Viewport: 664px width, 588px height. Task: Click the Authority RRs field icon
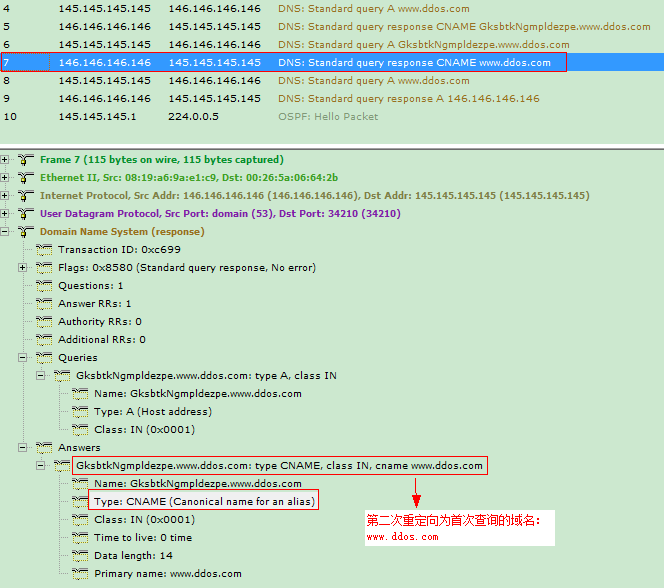(x=44, y=322)
